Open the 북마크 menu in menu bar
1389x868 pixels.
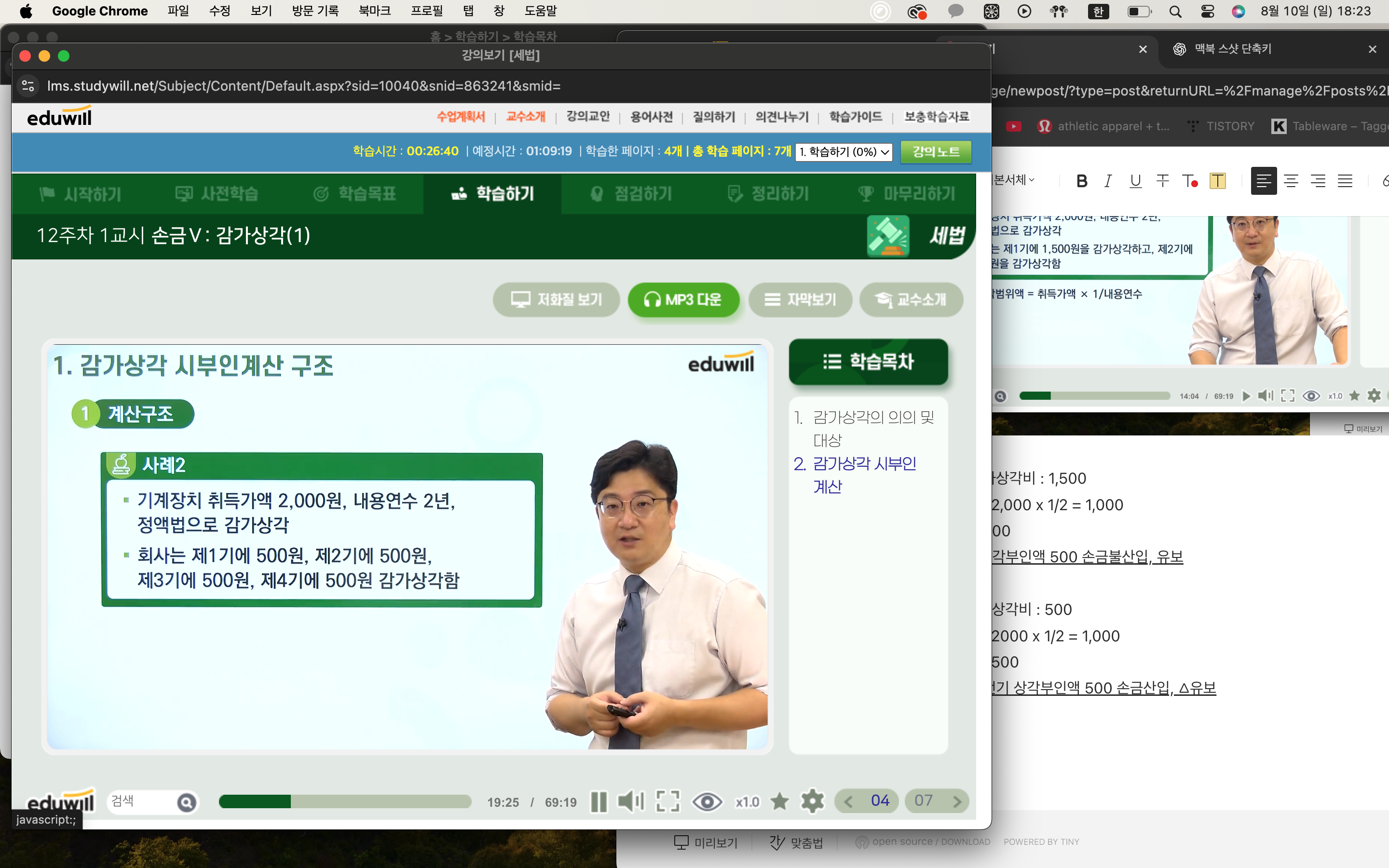click(x=374, y=11)
